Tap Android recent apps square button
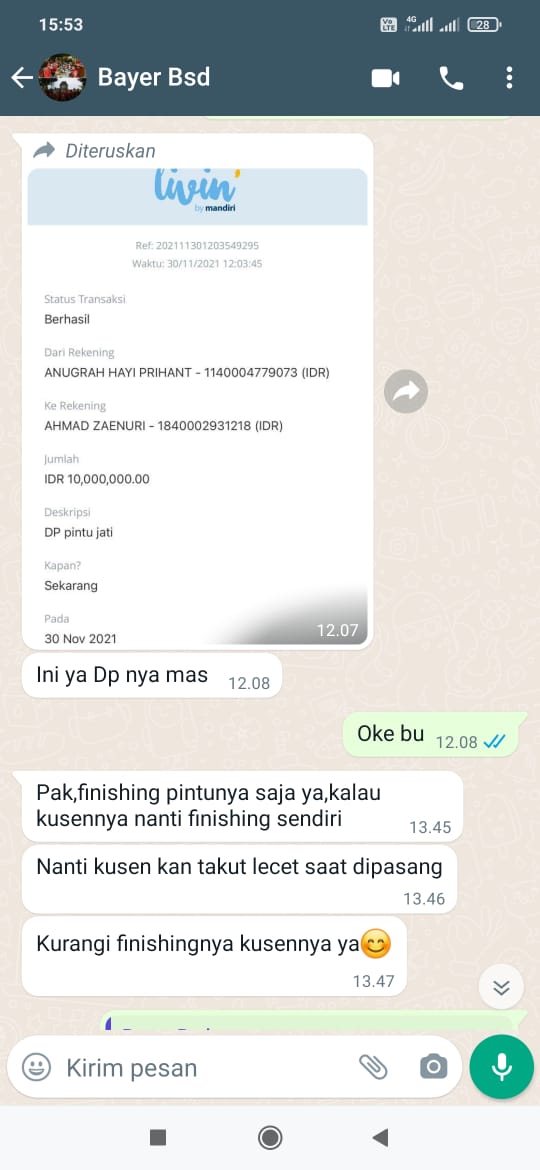540x1170 pixels. coord(157,1137)
